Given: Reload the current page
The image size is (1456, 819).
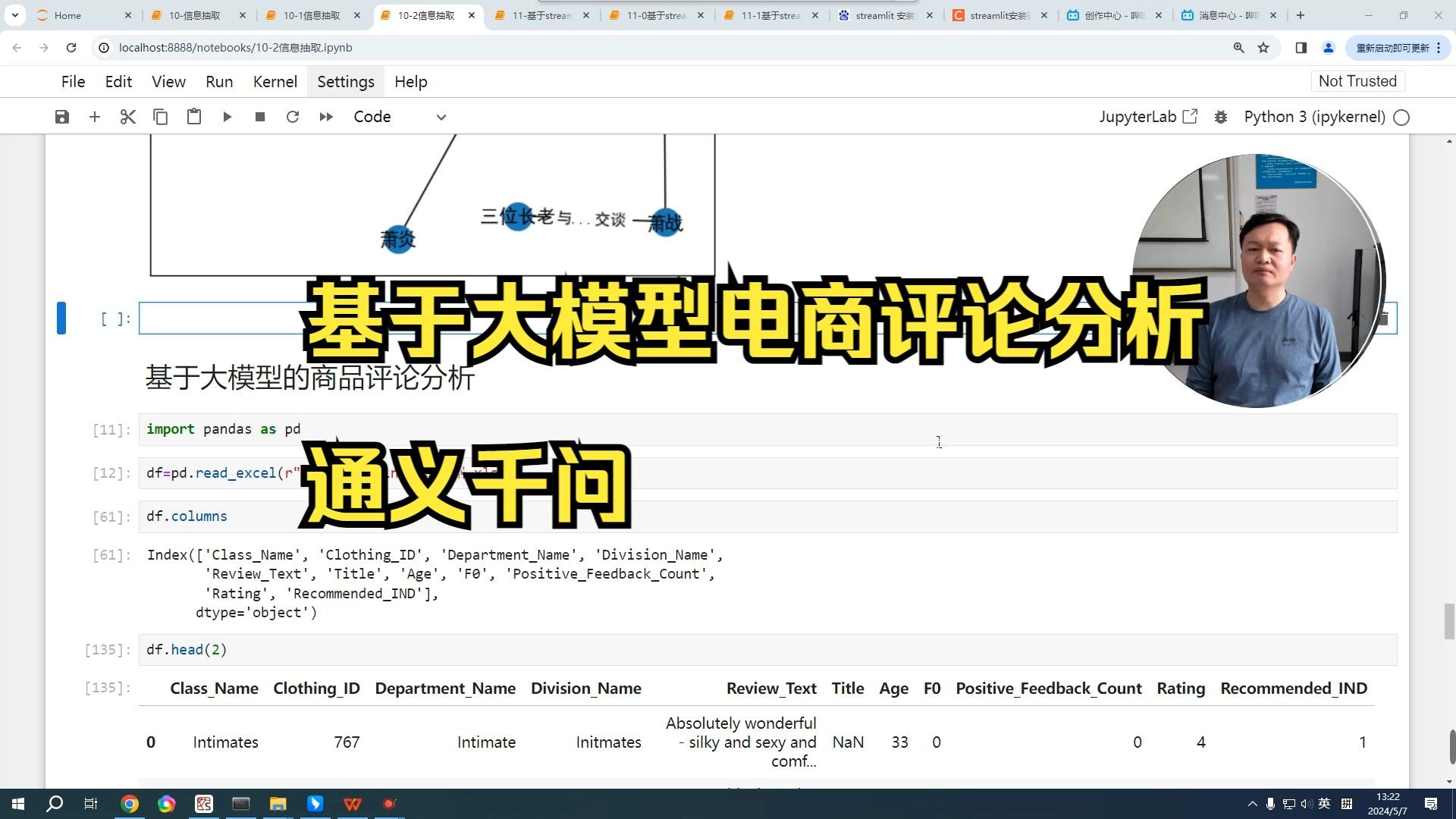Looking at the screenshot, I should point(71,48).
